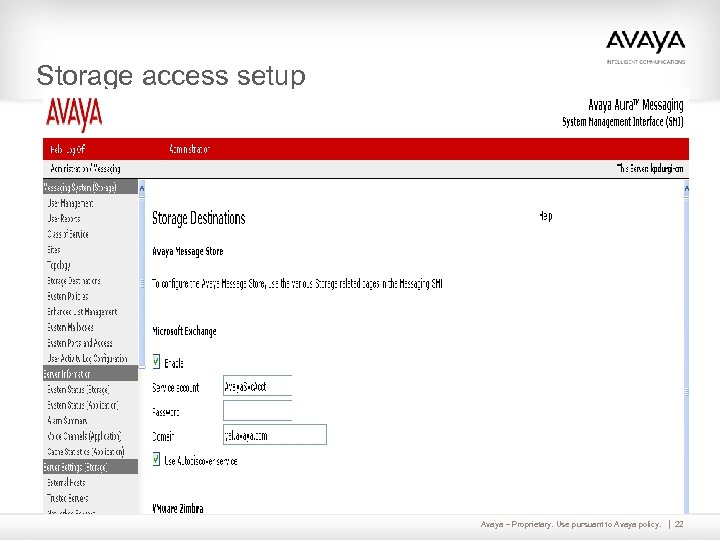Image resolution: width=720 pixels, height=540 pixels.
Task: Open User Activity Log Configuration link
Action: coord(87,359)
